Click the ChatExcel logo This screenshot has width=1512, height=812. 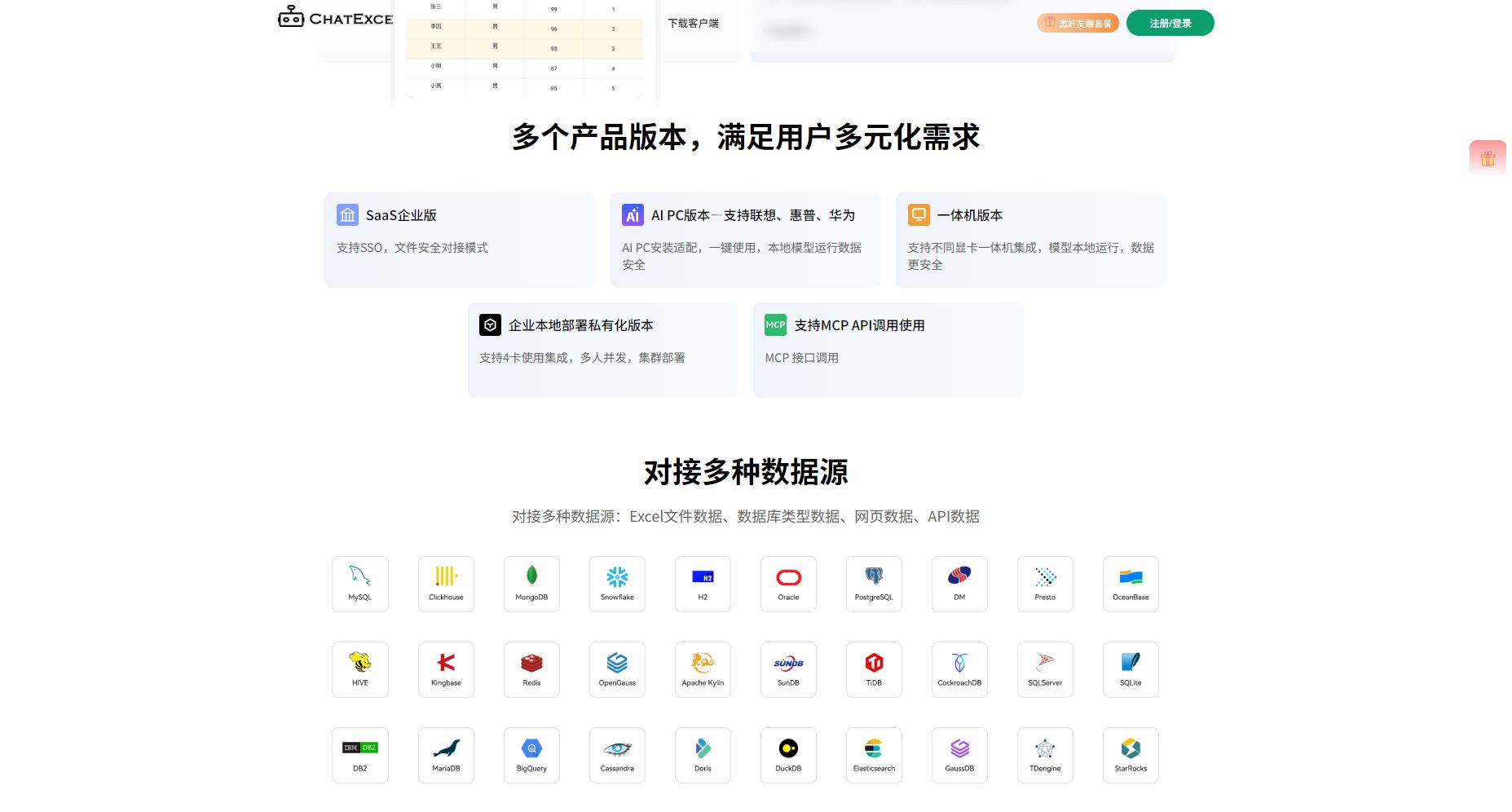point(335,18)
